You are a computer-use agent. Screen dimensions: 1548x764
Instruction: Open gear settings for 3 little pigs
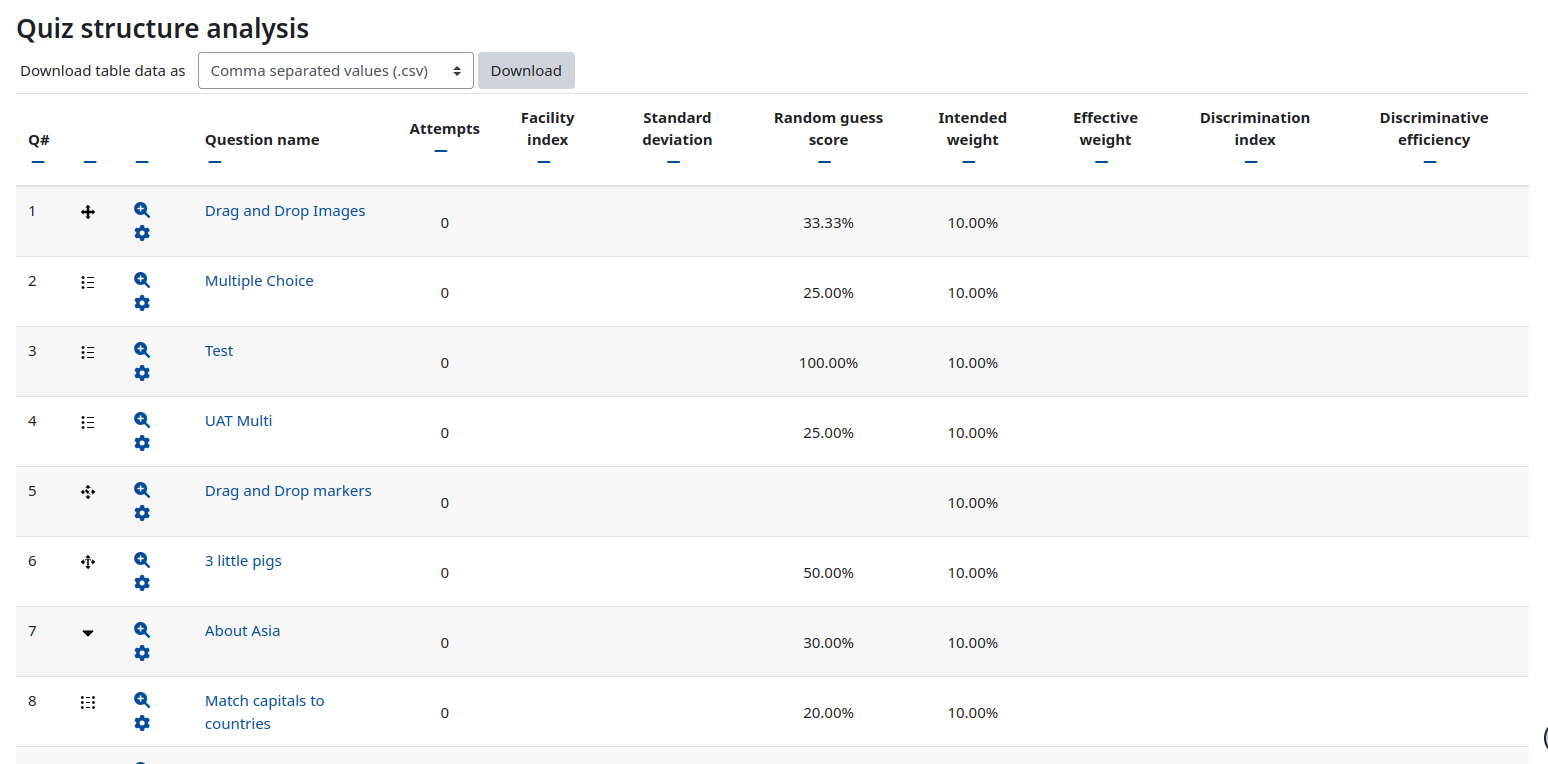click(x=142, y=583)
